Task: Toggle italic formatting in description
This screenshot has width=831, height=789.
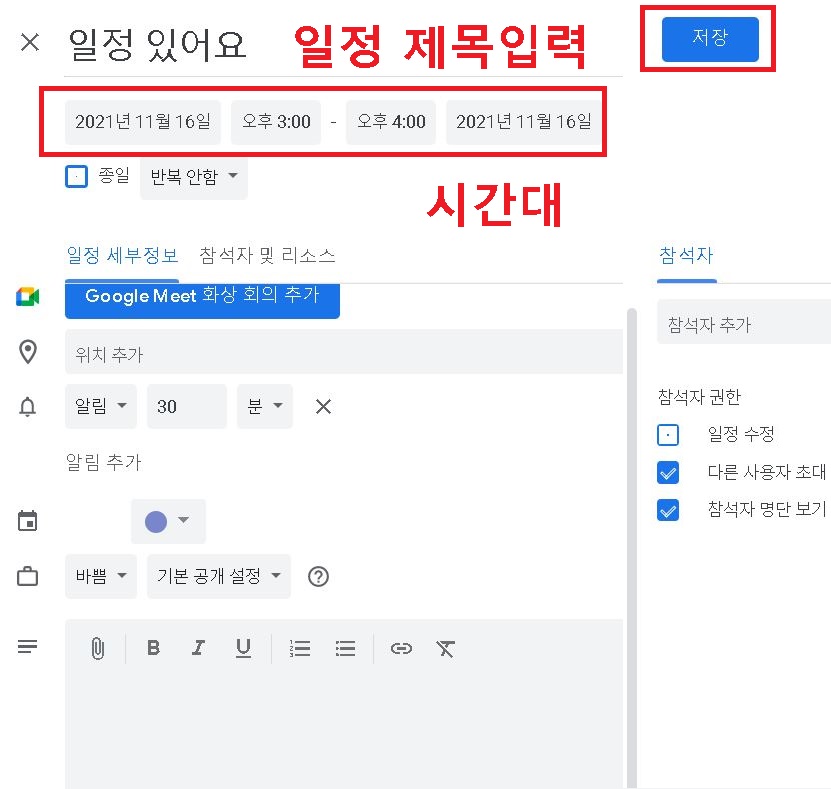Action: pos(198,648)
